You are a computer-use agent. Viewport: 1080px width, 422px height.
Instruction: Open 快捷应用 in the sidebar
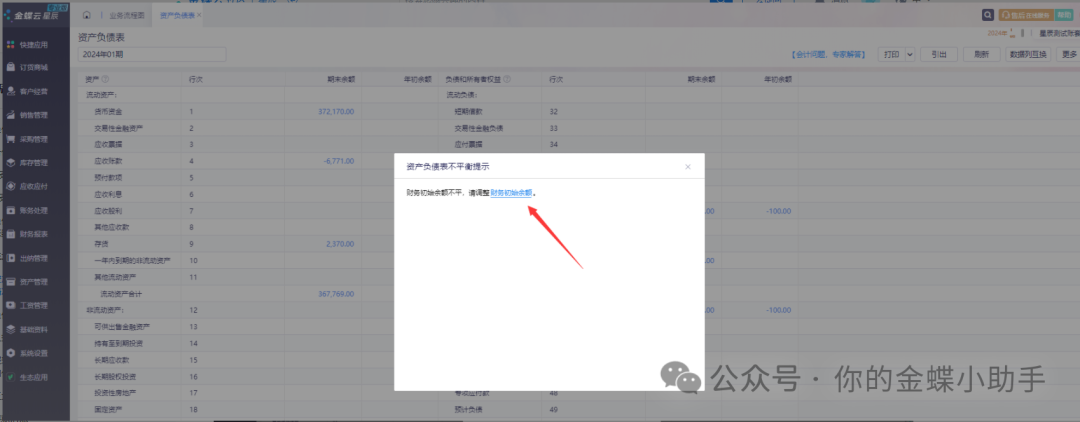[34, 45]
